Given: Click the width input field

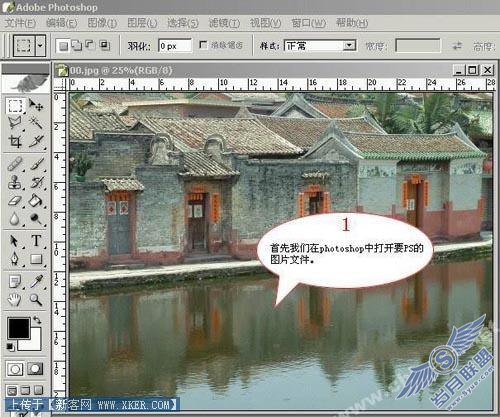Looking at the screenshot, I should [x=418, y=46].
